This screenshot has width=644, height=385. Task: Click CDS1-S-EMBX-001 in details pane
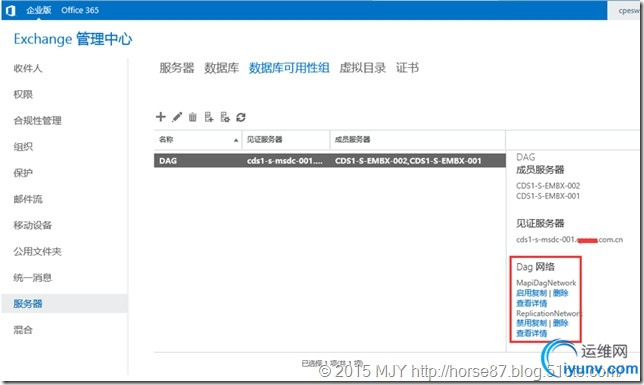(548, 196)
